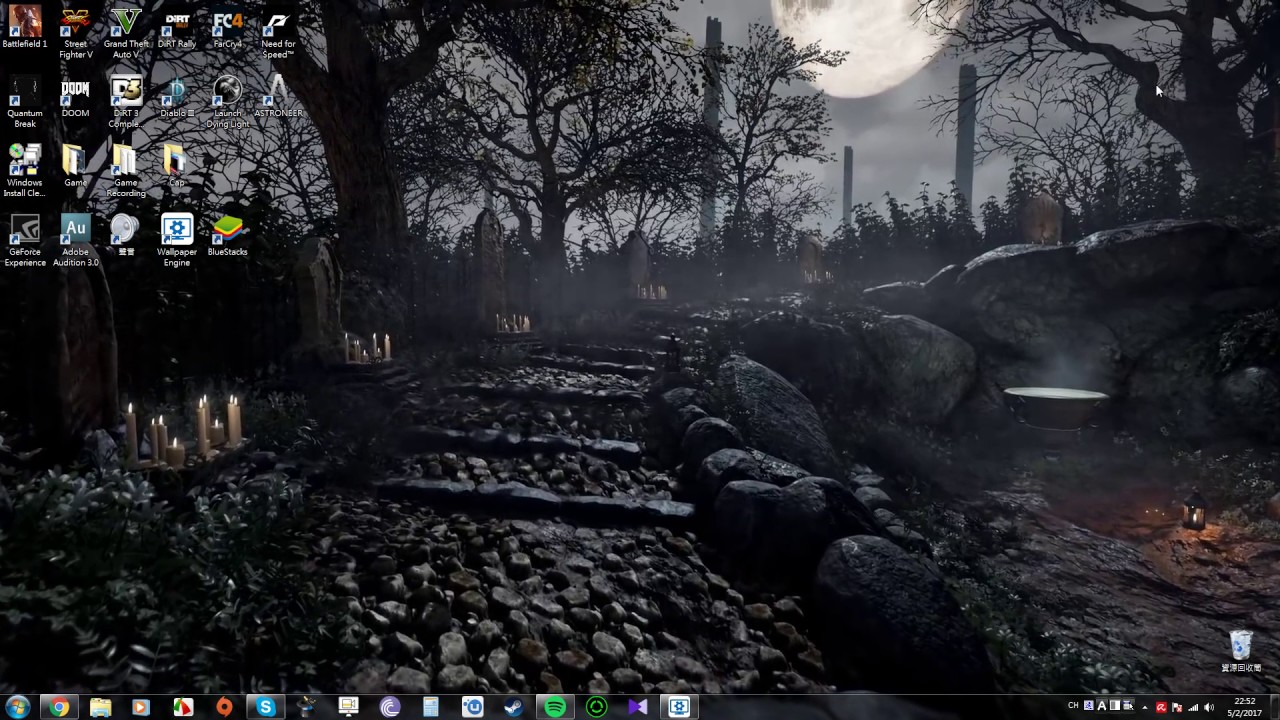The image size is (1280, 720).
Task: Open Google Chrome from the taskbar
Action: [60, 707]
